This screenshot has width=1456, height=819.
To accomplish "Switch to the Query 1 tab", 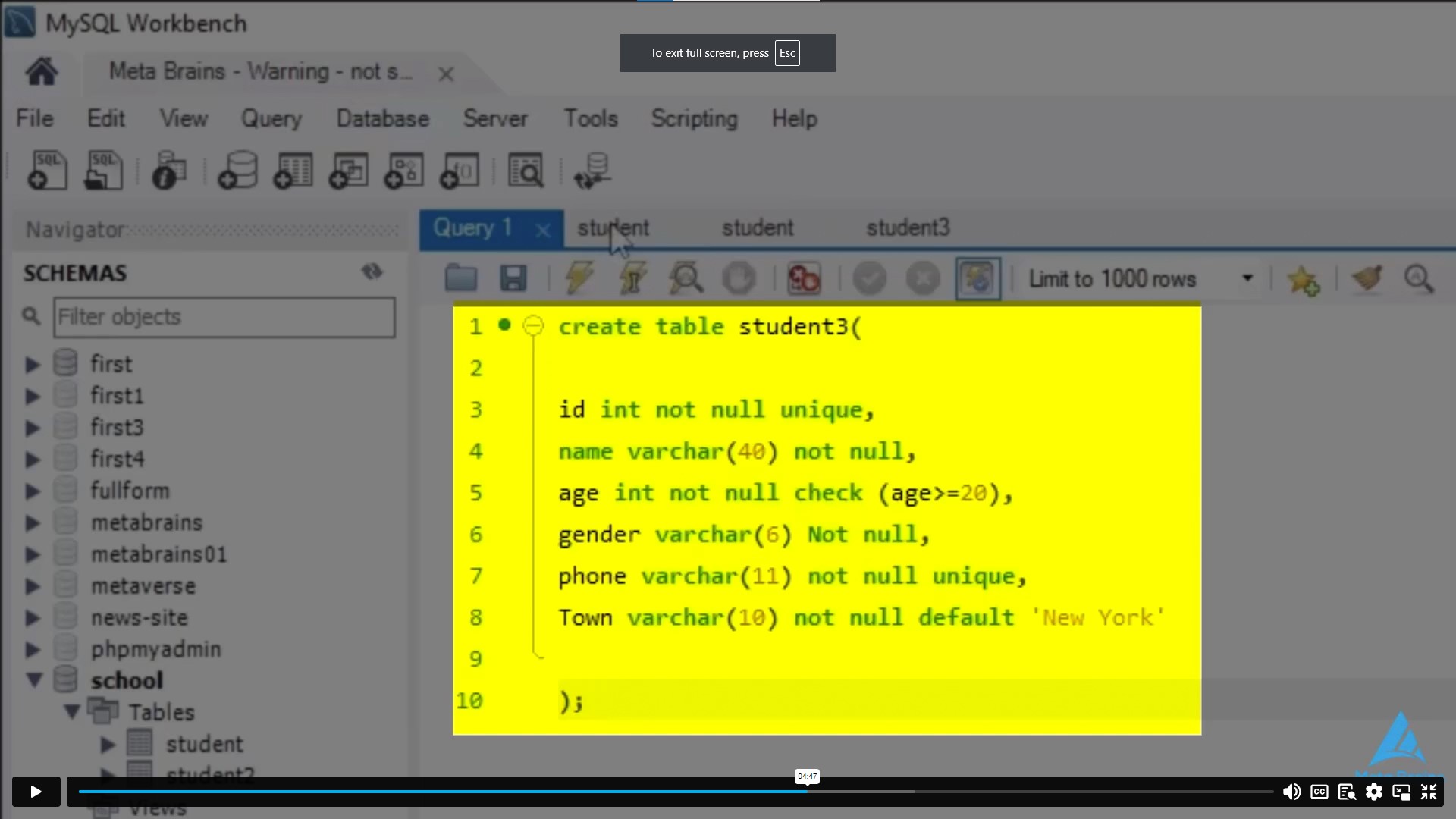I will click(x=472, y=228).
